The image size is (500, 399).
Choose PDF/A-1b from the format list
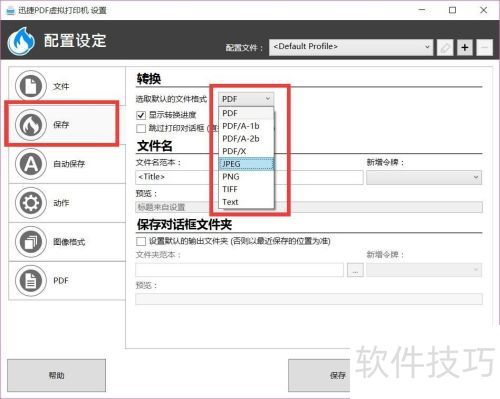246,126
